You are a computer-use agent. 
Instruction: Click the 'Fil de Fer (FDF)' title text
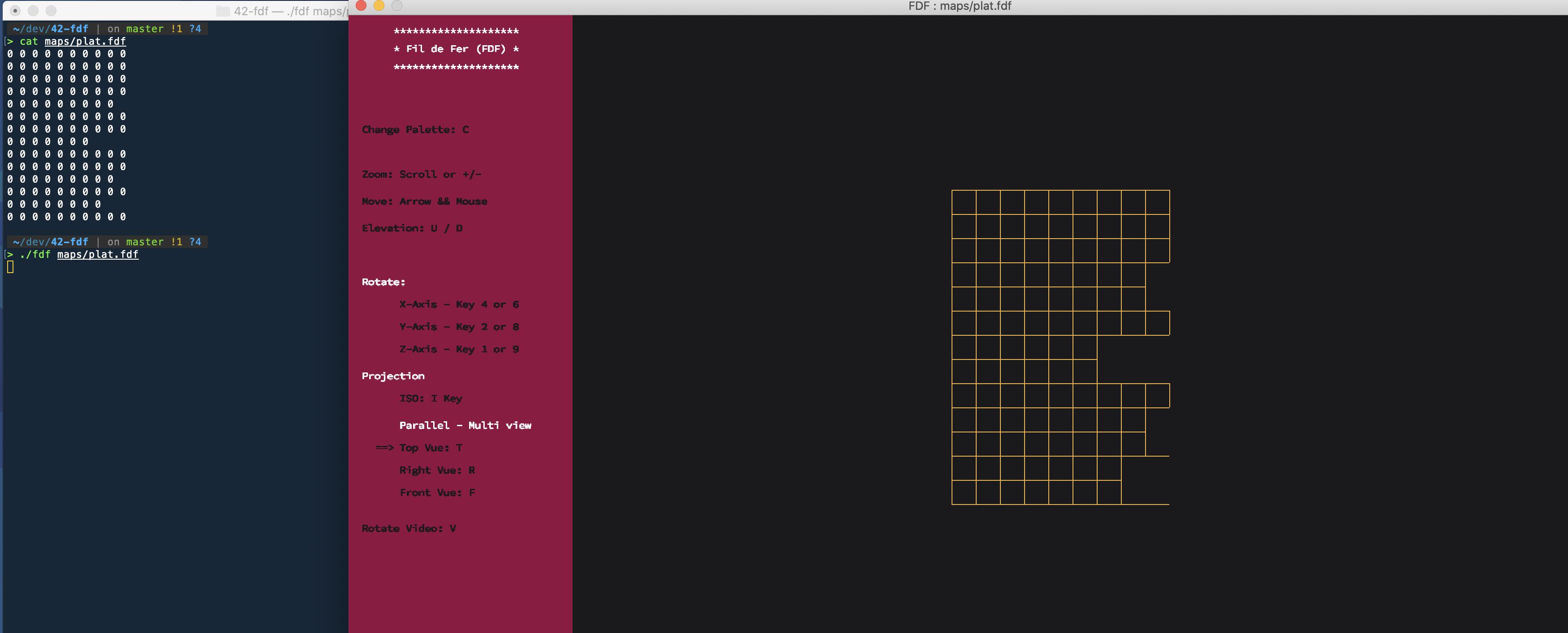(456, 49)
